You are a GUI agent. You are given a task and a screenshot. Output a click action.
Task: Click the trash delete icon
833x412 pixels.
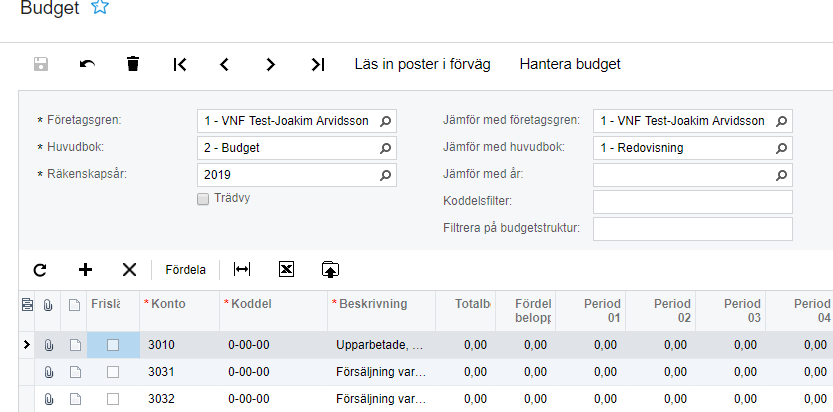[133, 64]
